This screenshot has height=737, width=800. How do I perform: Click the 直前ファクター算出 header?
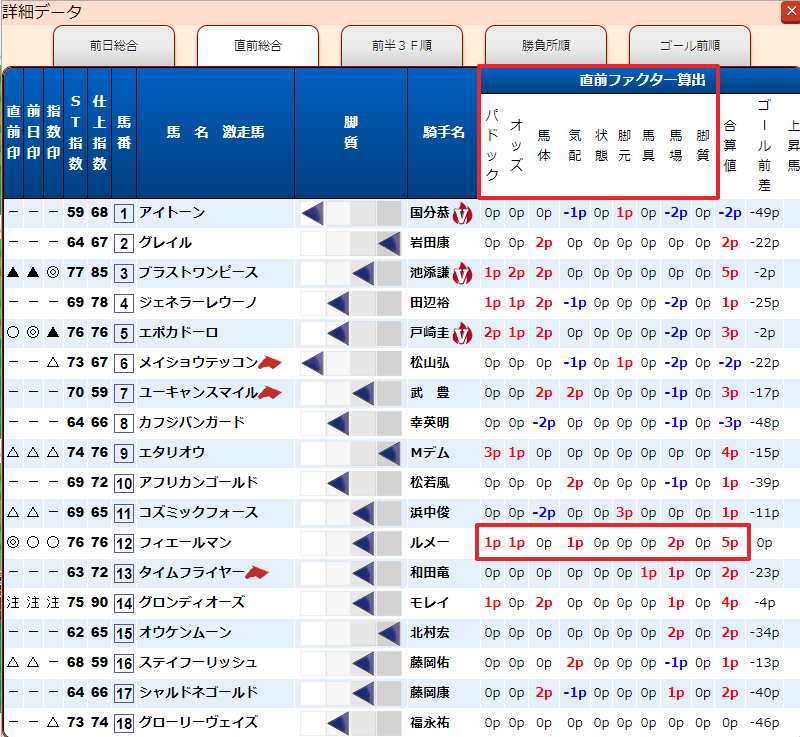(x=642, y=80)
